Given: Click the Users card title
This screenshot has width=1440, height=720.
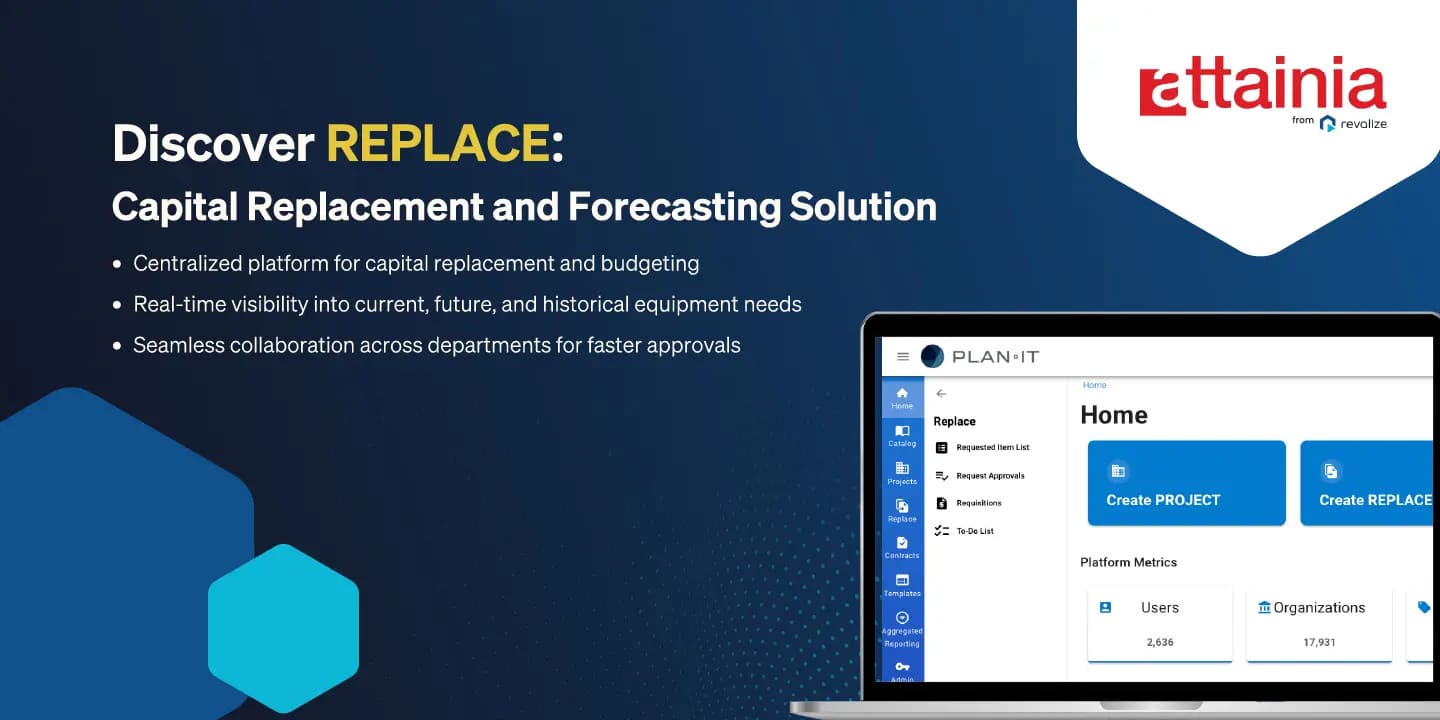Looking at the screenshot, I should [x=1160, y=607].
